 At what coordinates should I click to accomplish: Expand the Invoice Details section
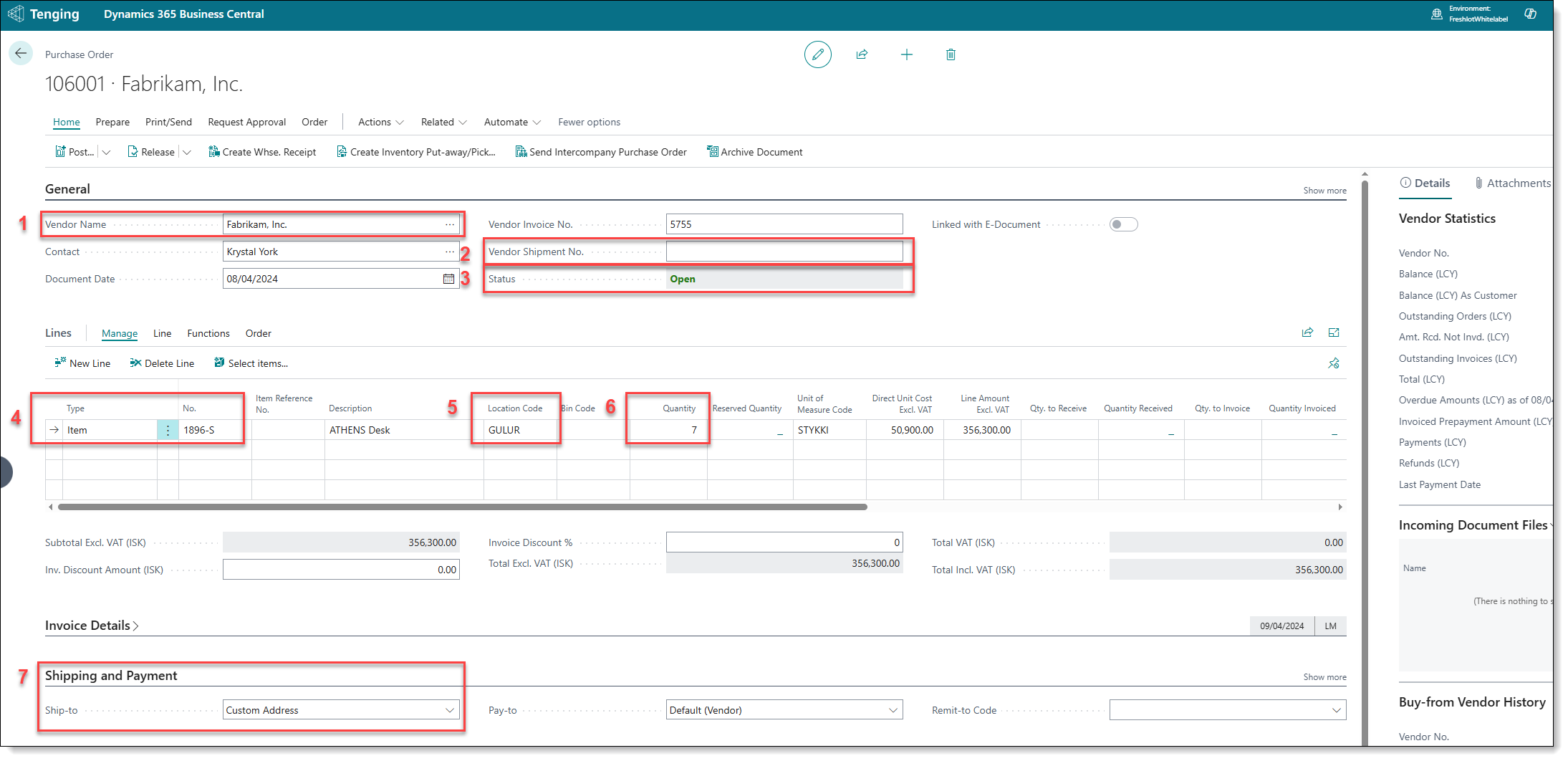pyautogui.click(x=92, y=626)
